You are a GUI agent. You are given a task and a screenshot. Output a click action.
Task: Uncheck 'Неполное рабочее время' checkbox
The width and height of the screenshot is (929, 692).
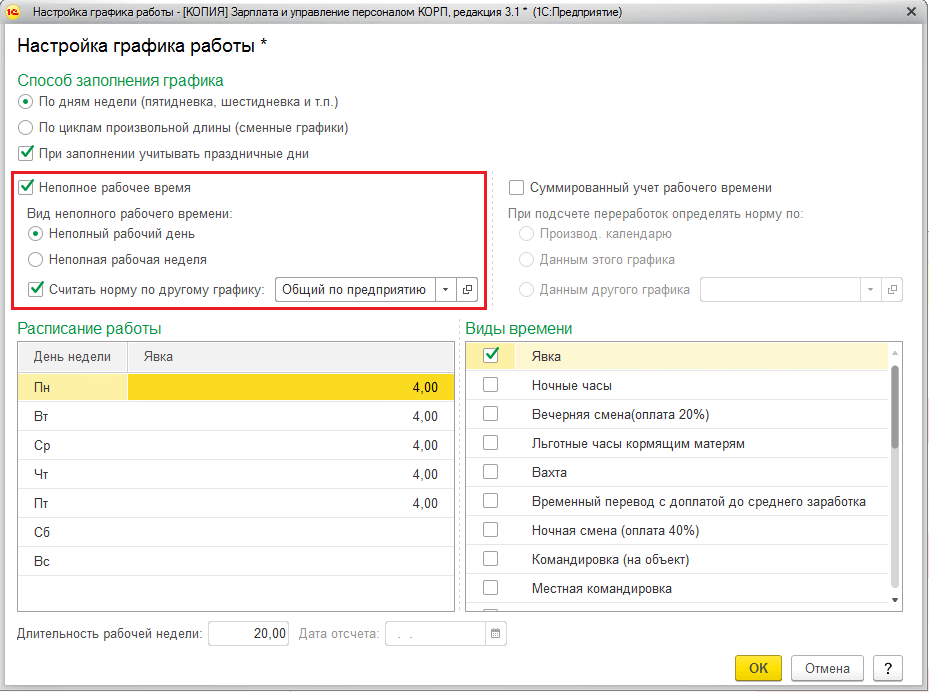pyautogui.click(x=25, y=187)
